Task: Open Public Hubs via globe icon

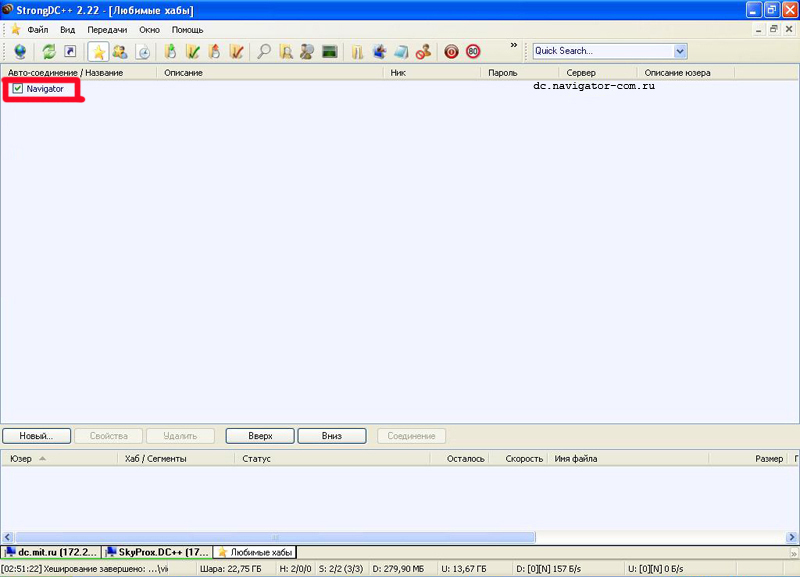Action: (x=21, y=51)
